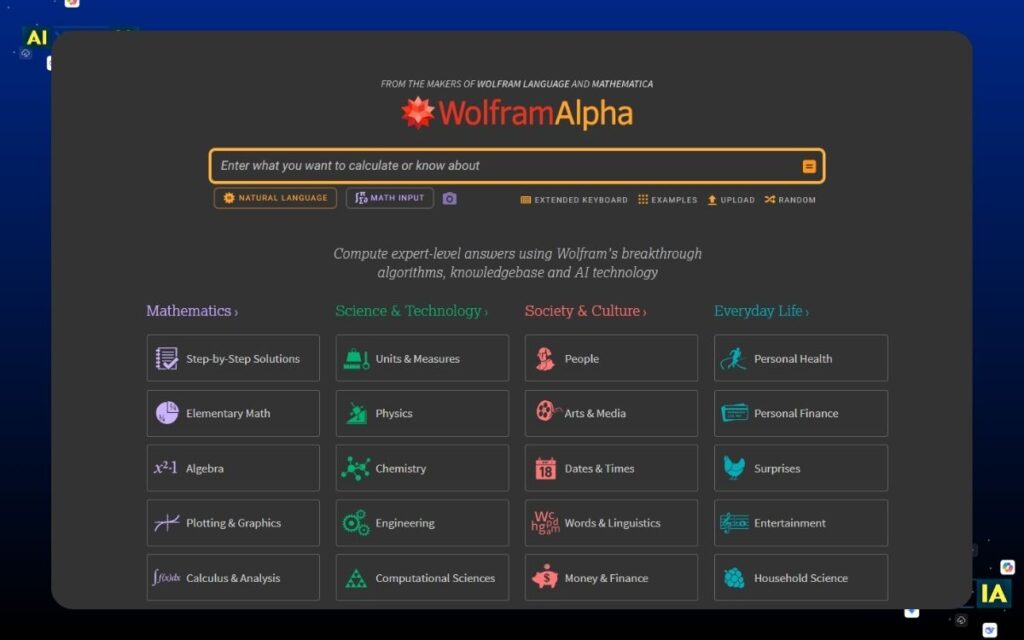The height and width of the screenshot is (640, 1024).
Task: Click the orange keyboard icon in search bar
Action: pyautogui.click(x=808, y=165)
